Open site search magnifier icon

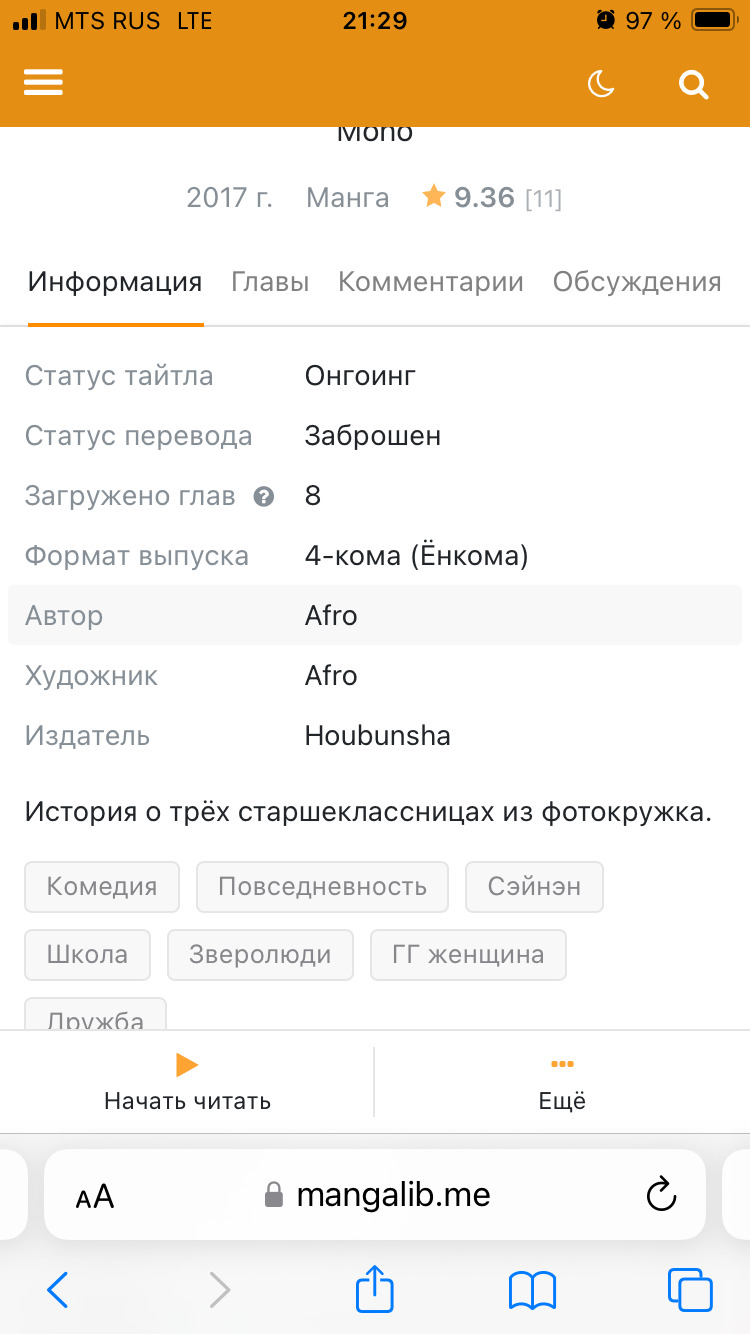(x=693, y=84)
